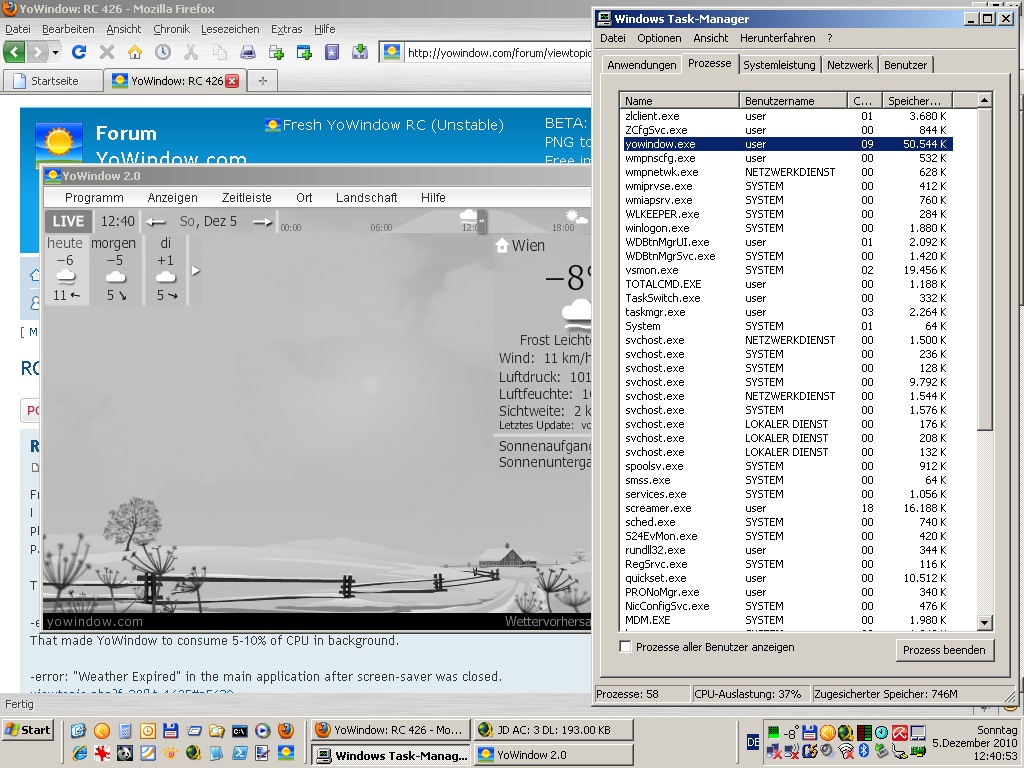Click Prozess beenden button
Screen dimensions: 1024x768
[944, 650]
